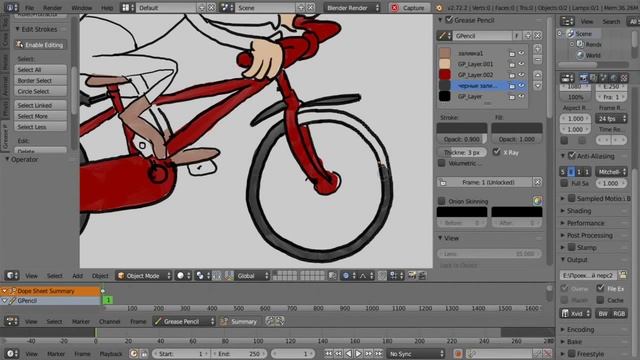The height and width of the screenshot is (360, 640).
Task: Click Select Linked button
Action: click(x=40, y=105)
